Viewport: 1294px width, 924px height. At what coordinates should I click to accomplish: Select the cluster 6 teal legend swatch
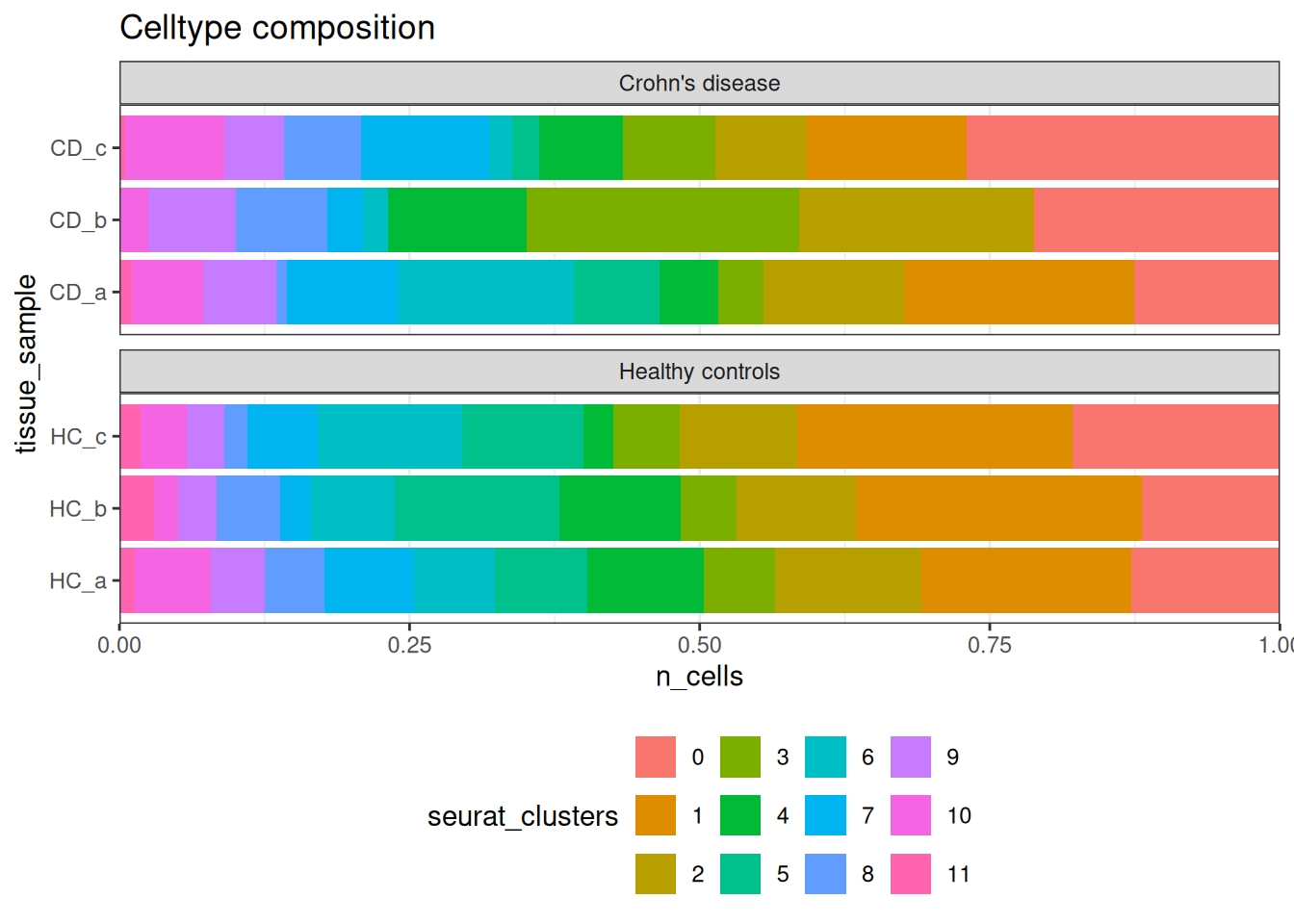(825, 757)
